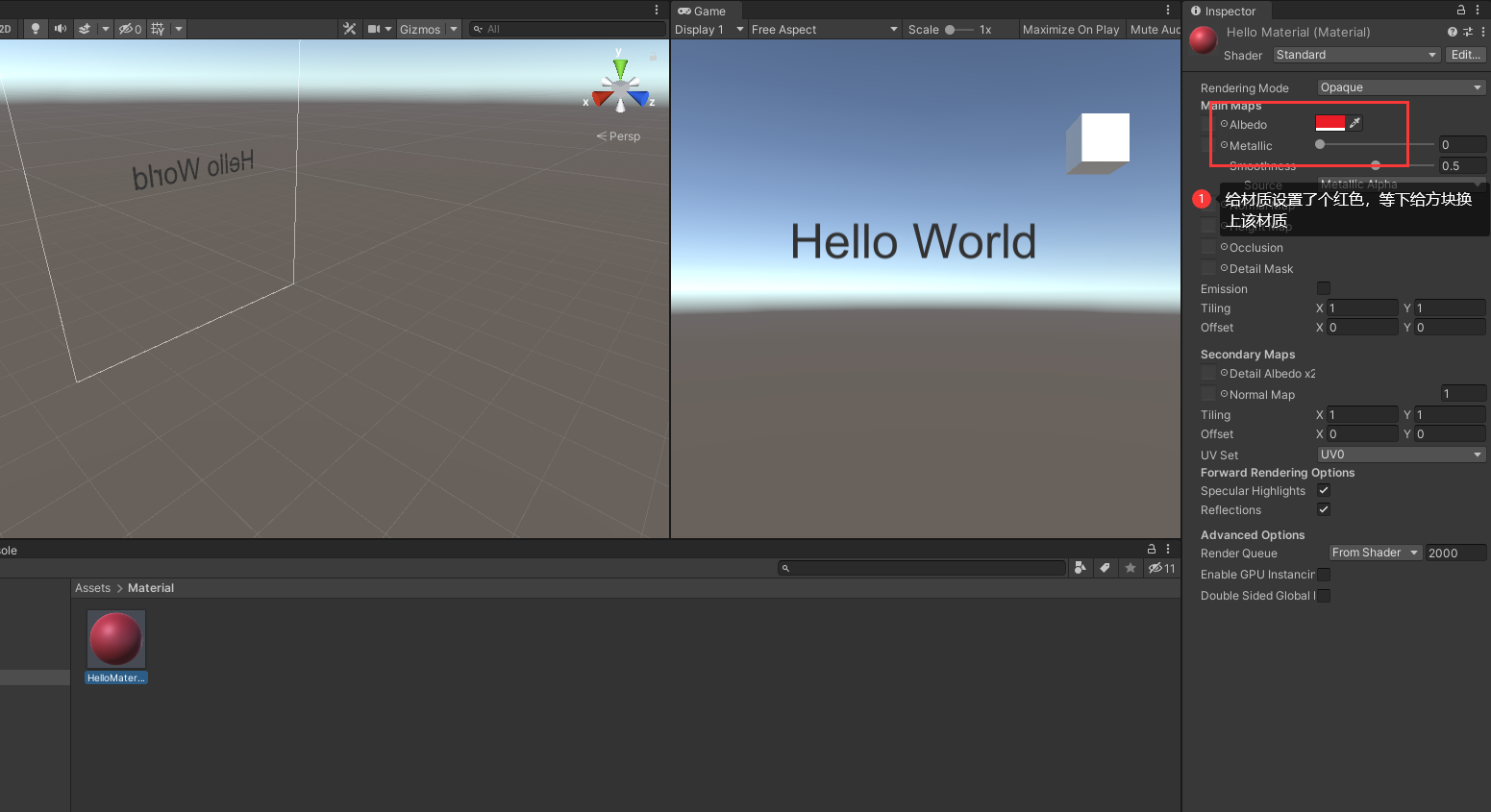1491x812 pixels.
Task: Open Display 1 dropdown in Game view
Action: click(x=708, y=29)
